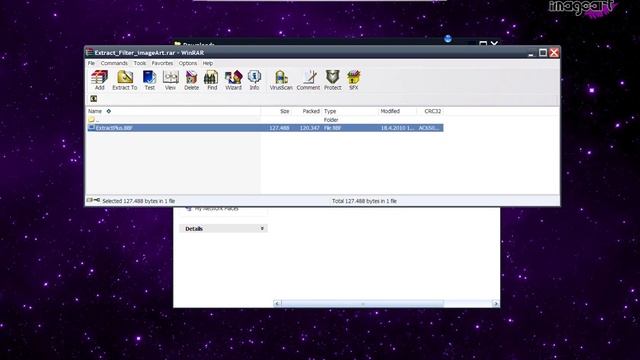This screenshot has height=360, width=640.
Task: Sort by the Name column header
Action: tap(173, 111)
